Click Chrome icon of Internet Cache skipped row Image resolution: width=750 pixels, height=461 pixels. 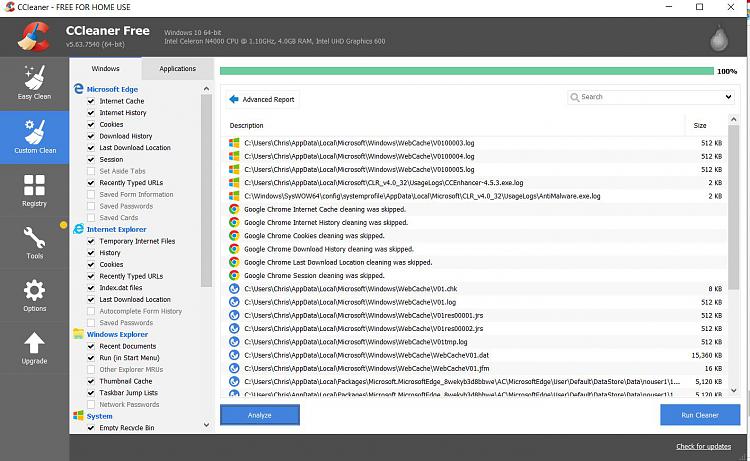pos(234,209)
